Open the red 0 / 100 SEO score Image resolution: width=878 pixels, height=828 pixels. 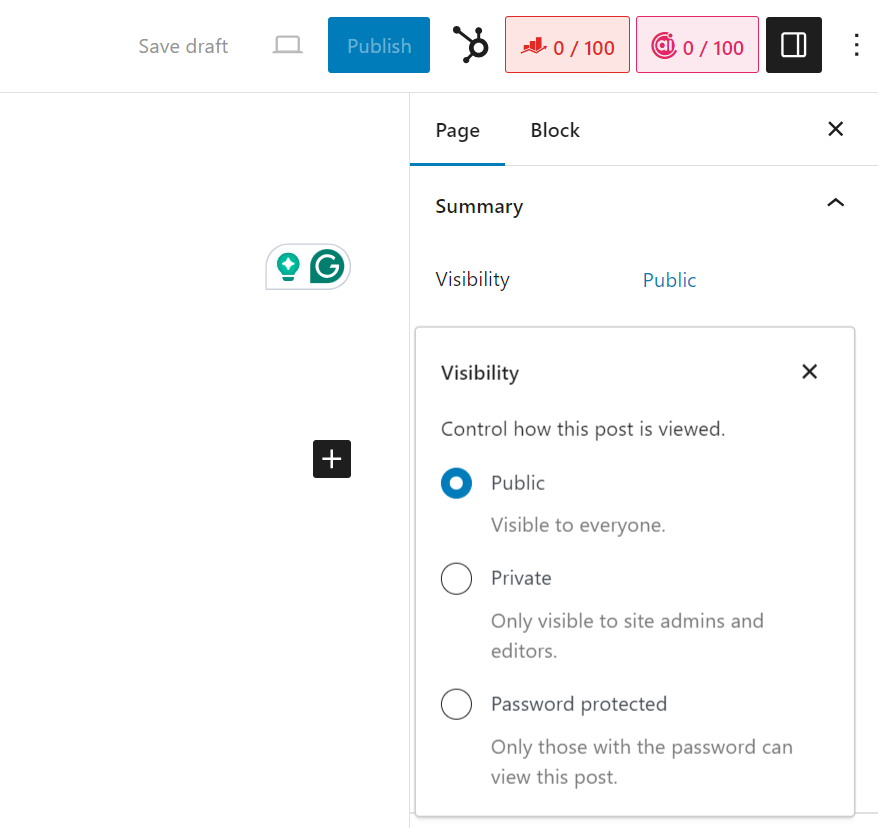tap(567, 45)
